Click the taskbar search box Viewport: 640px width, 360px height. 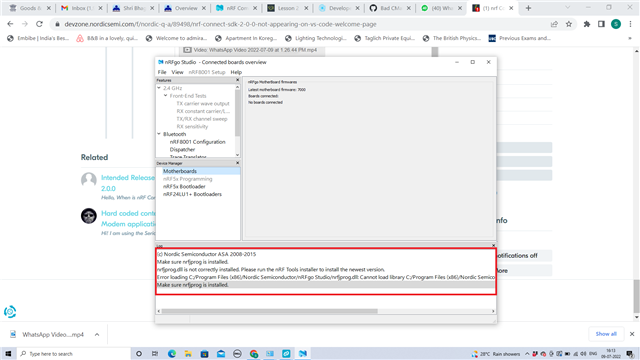point(73,353)
